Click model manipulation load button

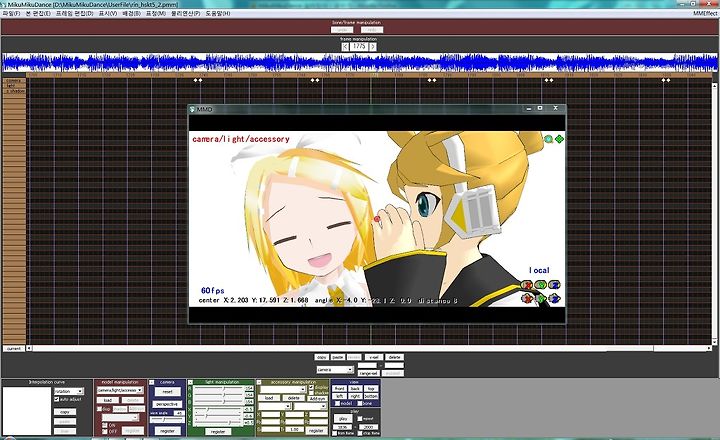click(x=107, y=400)
